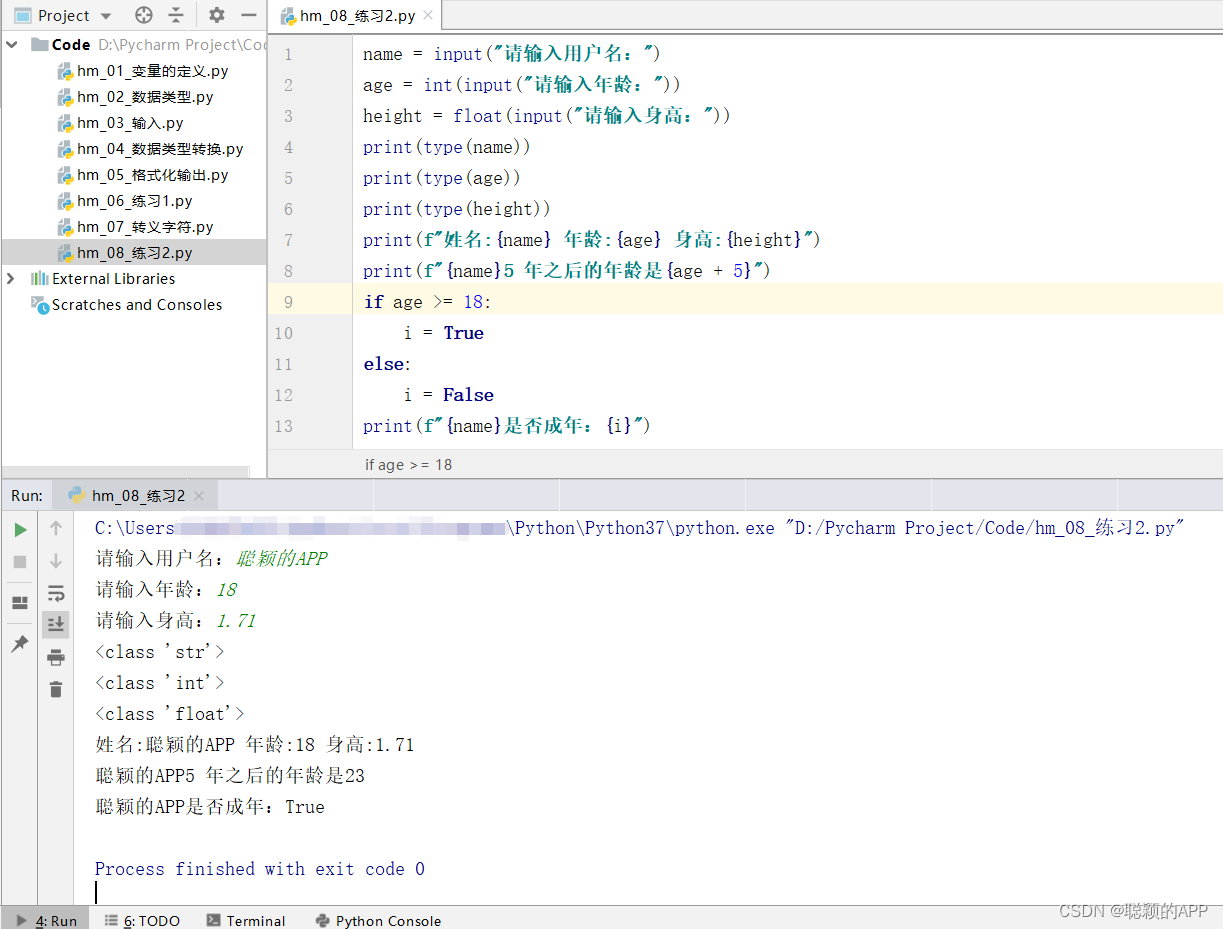This screenshot has height=929, width=1223.
Task: Click 'Run:' label in Run panel
Action: 27,495
